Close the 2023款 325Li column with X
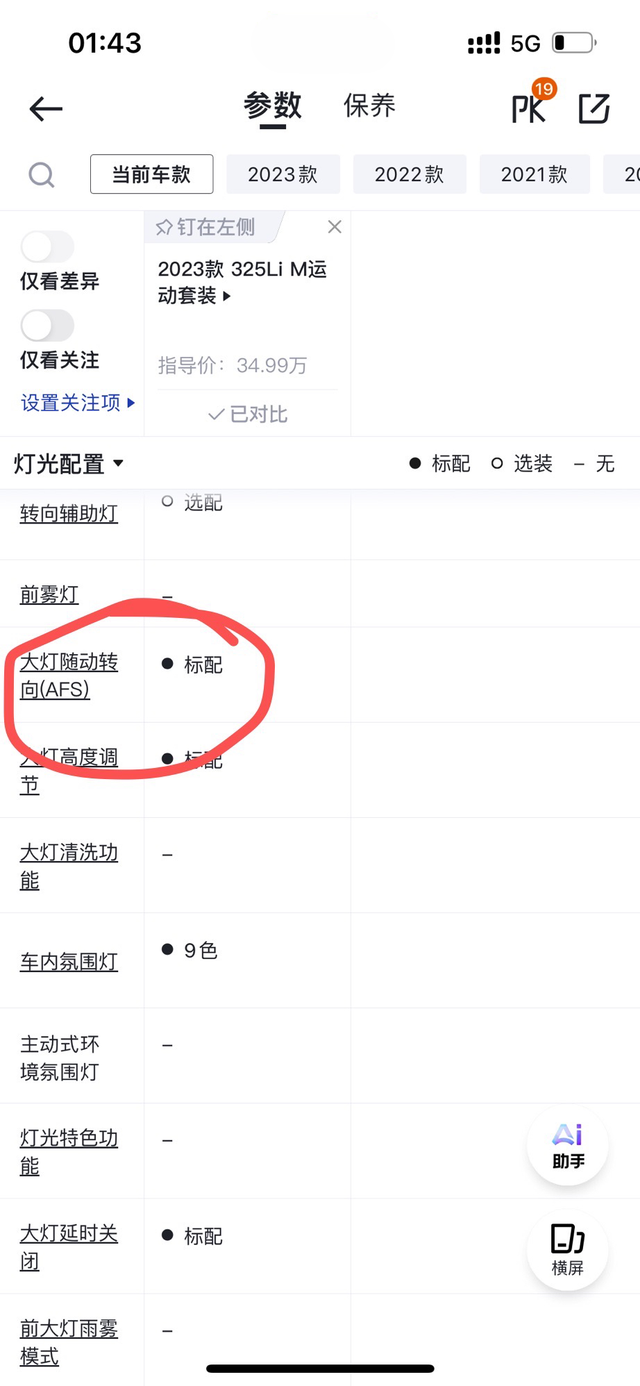 (x=334, y=227)
